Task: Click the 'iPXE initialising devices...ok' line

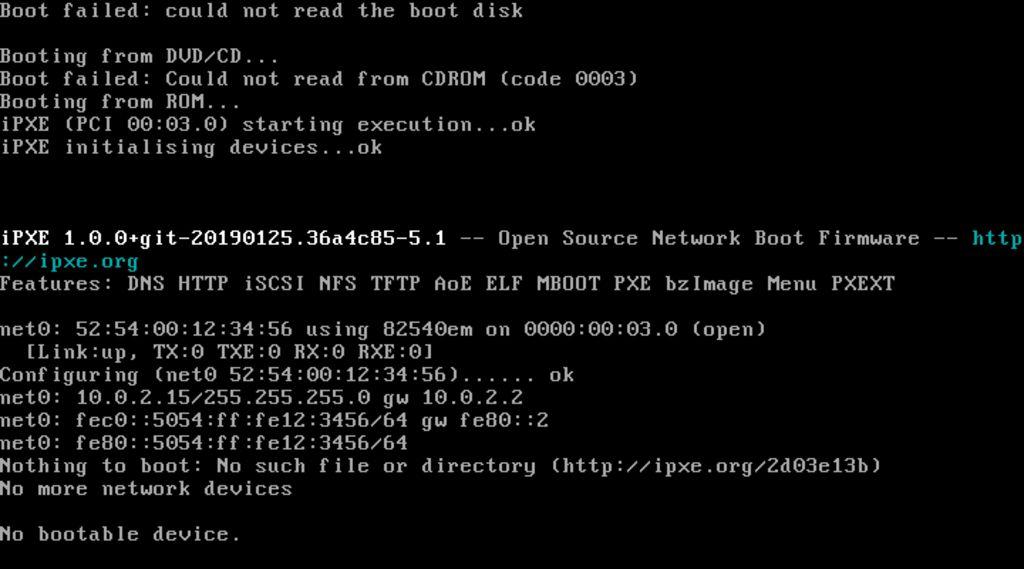Action: click(190, 148)
